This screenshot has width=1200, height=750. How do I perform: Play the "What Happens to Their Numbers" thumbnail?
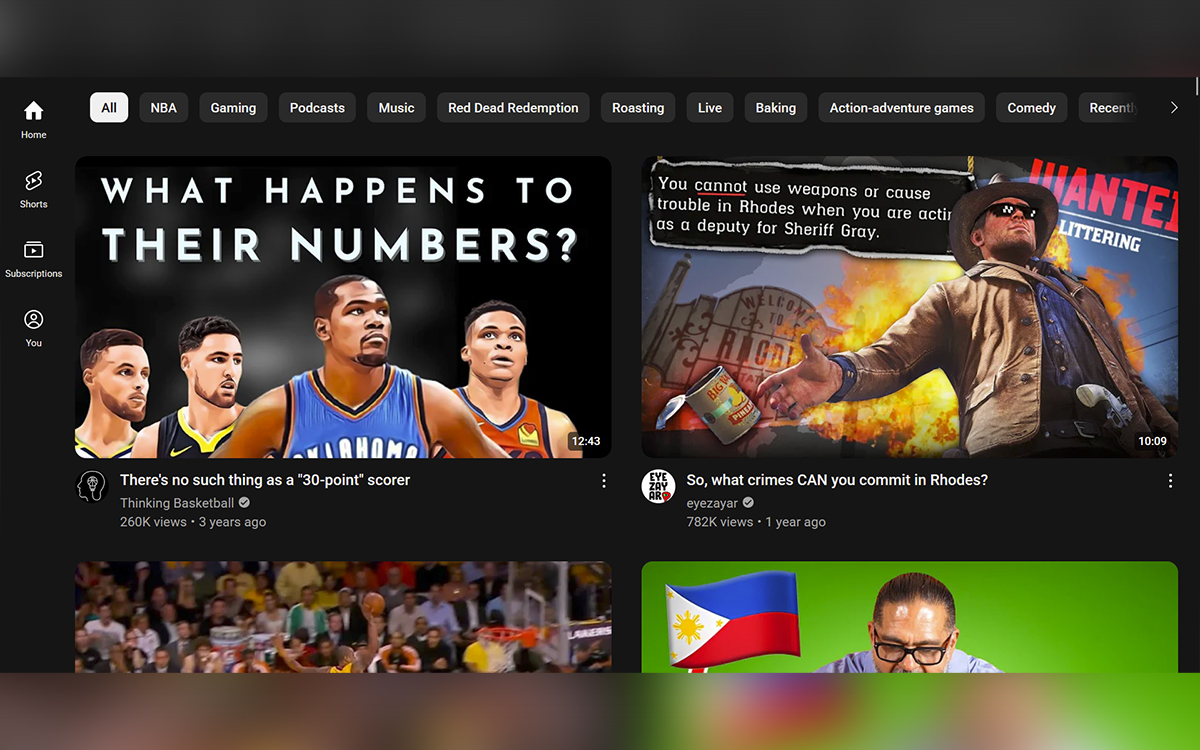pos(343,307)
